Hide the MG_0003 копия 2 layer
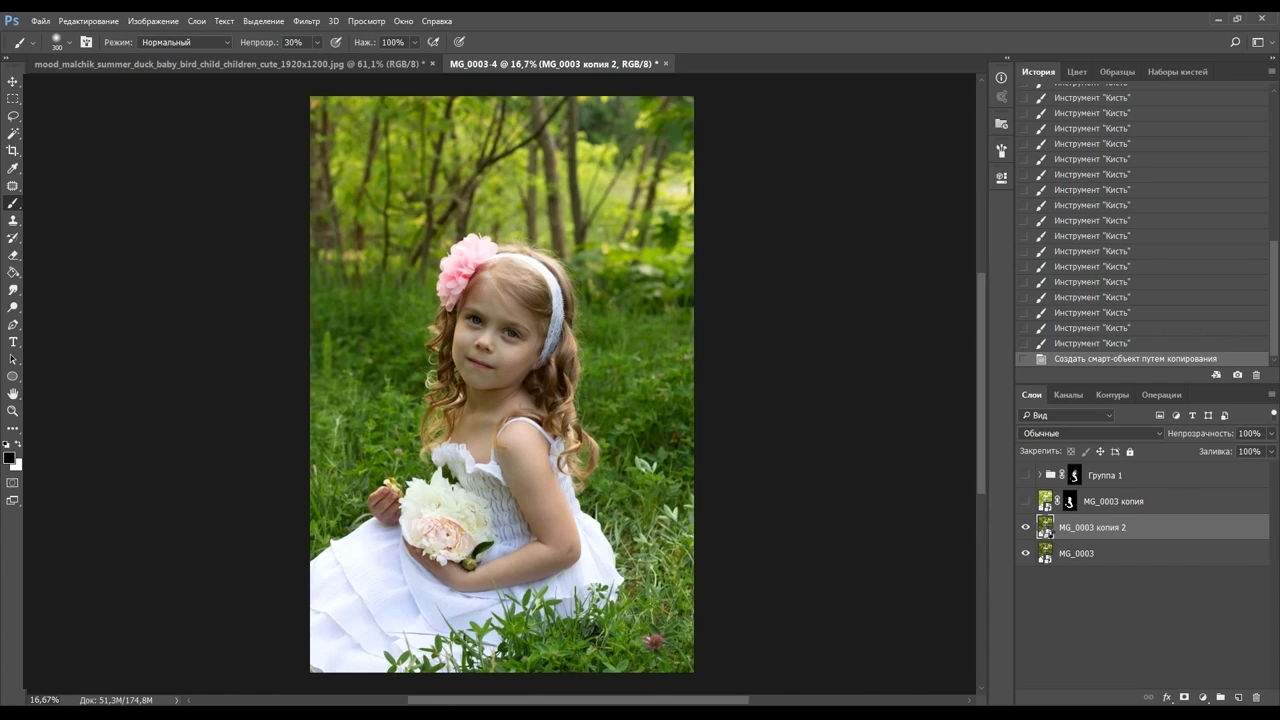Viewport: 1280px width, 720px height. tap(1025, 527)
